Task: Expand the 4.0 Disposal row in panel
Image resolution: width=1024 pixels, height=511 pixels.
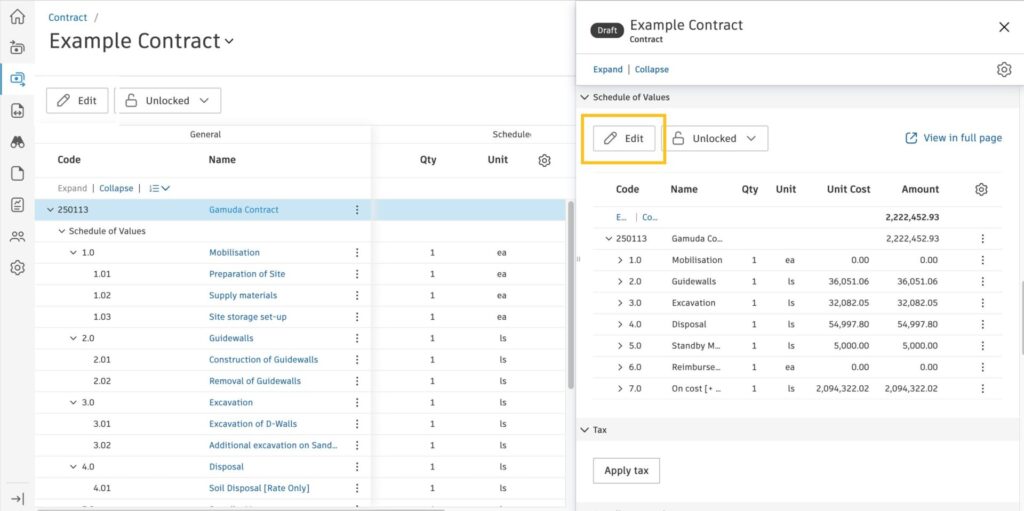Action: (x=620, y=325)
